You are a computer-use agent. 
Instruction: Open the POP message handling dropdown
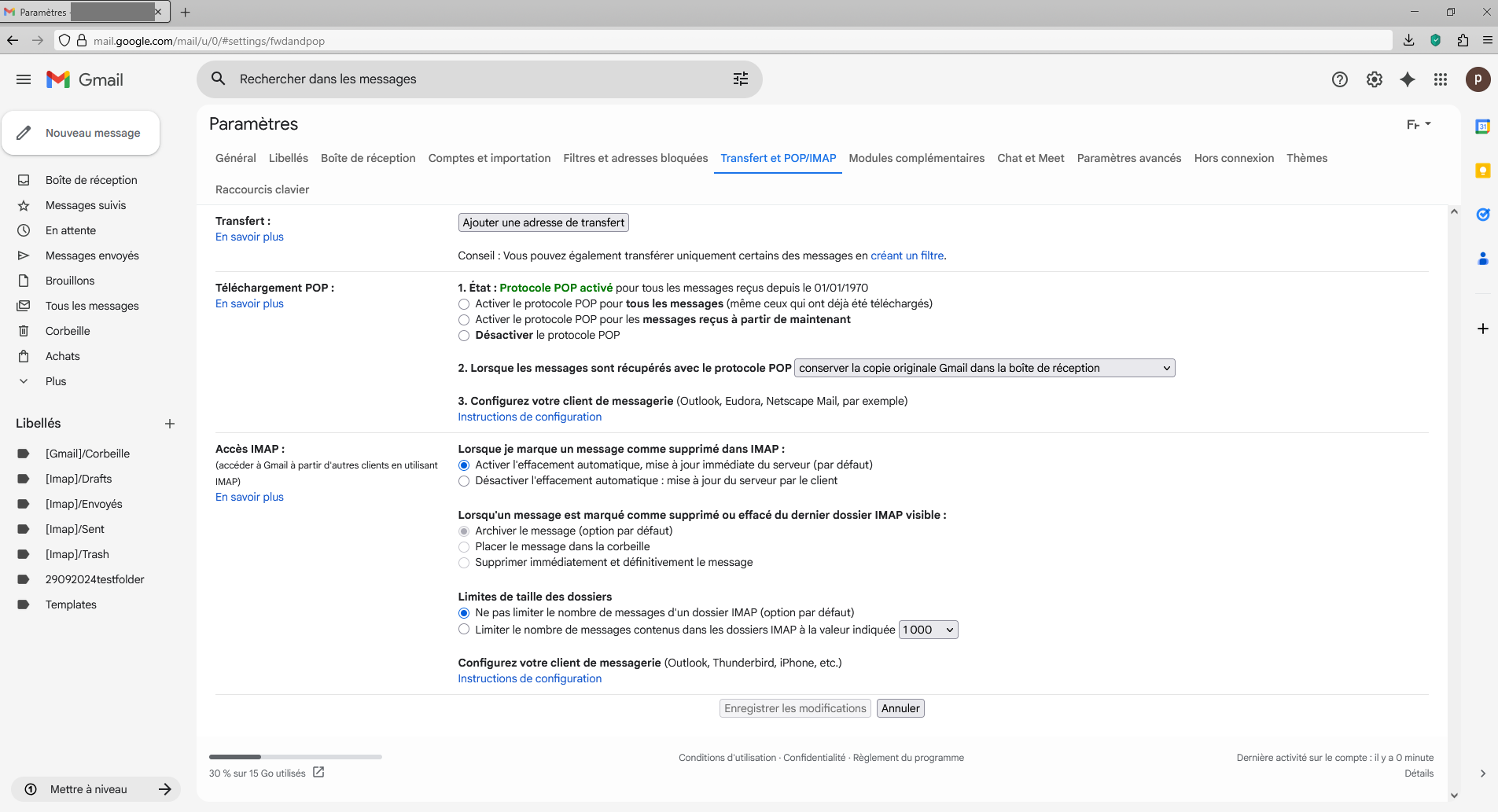[x=985, y=368]
